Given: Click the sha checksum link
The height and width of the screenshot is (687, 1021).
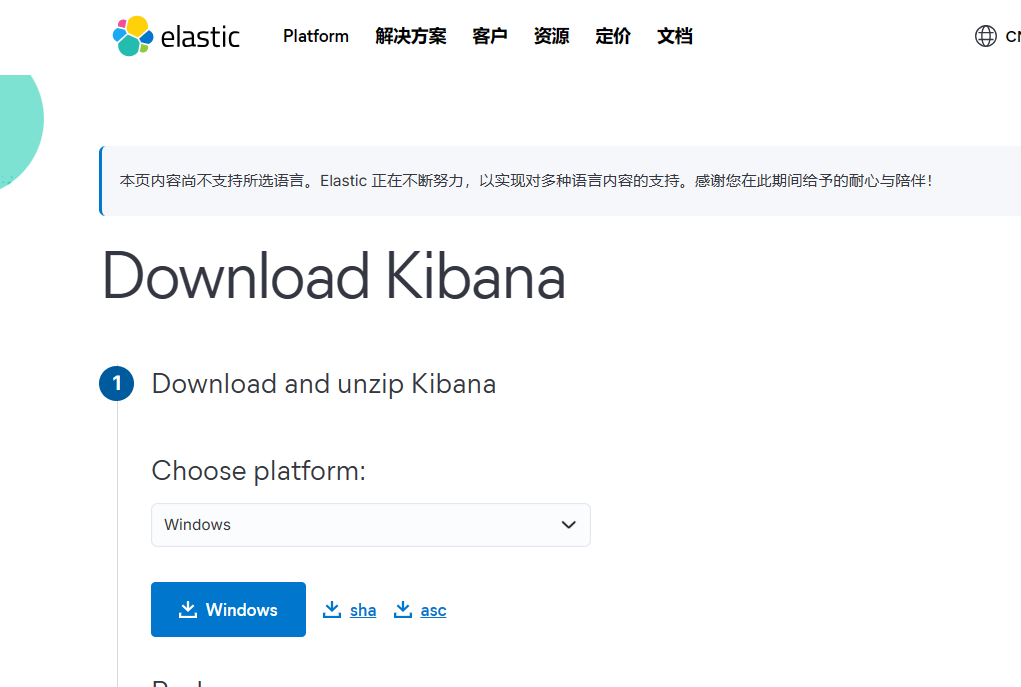Looking at the screenshot, I should coord(363,610).
